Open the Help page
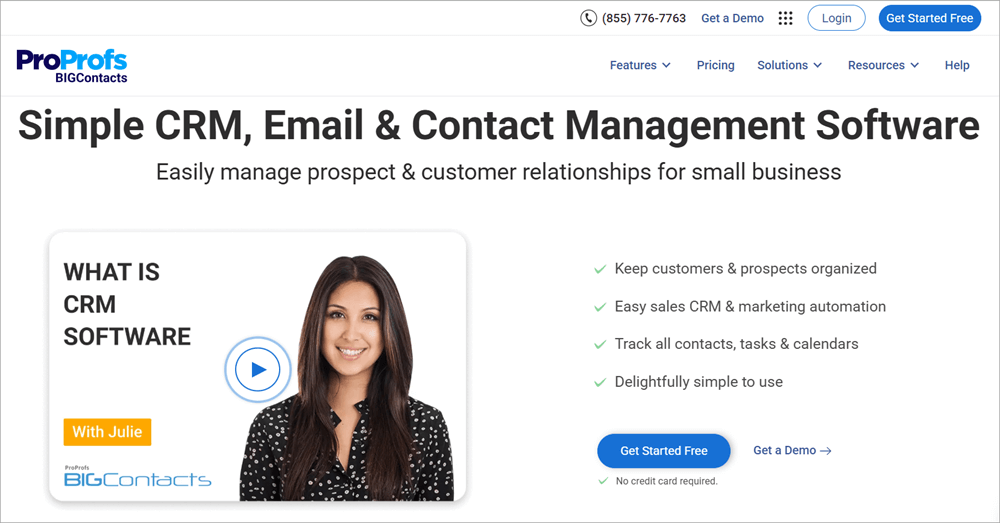 tap(957, 65)
